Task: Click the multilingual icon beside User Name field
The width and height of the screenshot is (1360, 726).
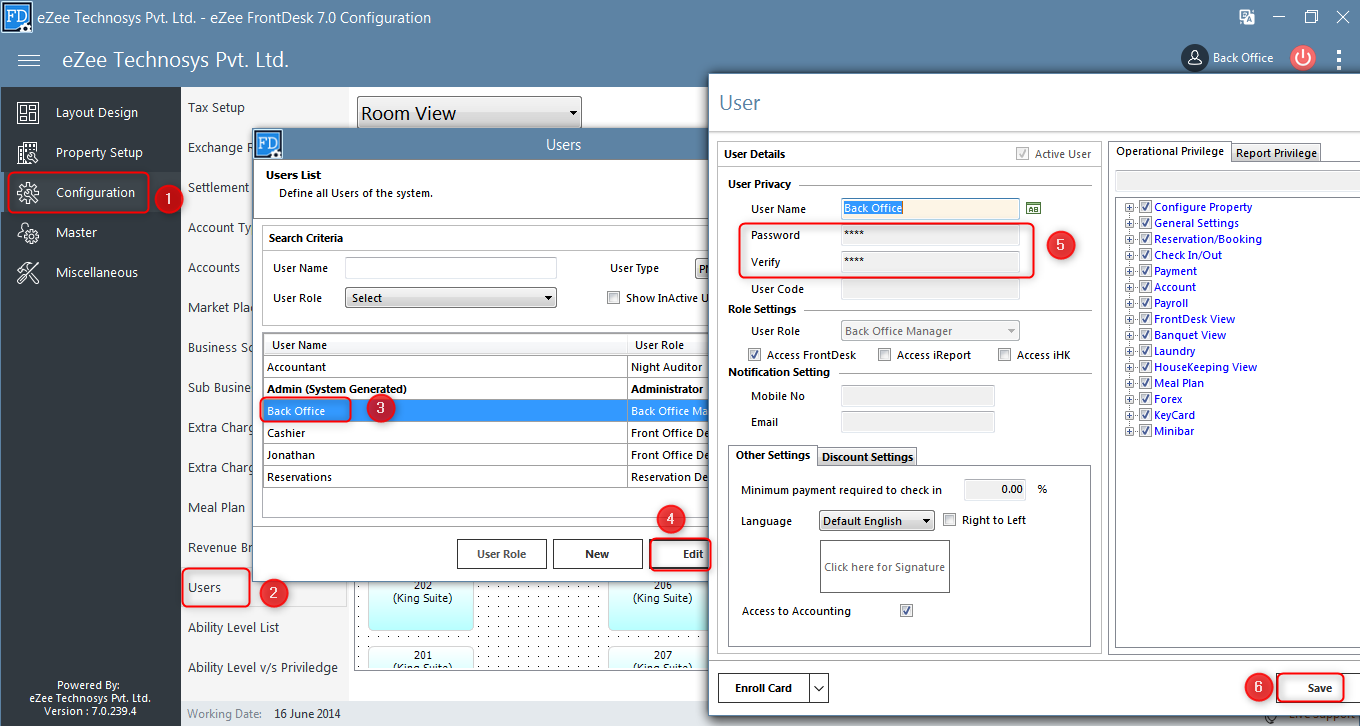Action: [x=1034, y=208]
